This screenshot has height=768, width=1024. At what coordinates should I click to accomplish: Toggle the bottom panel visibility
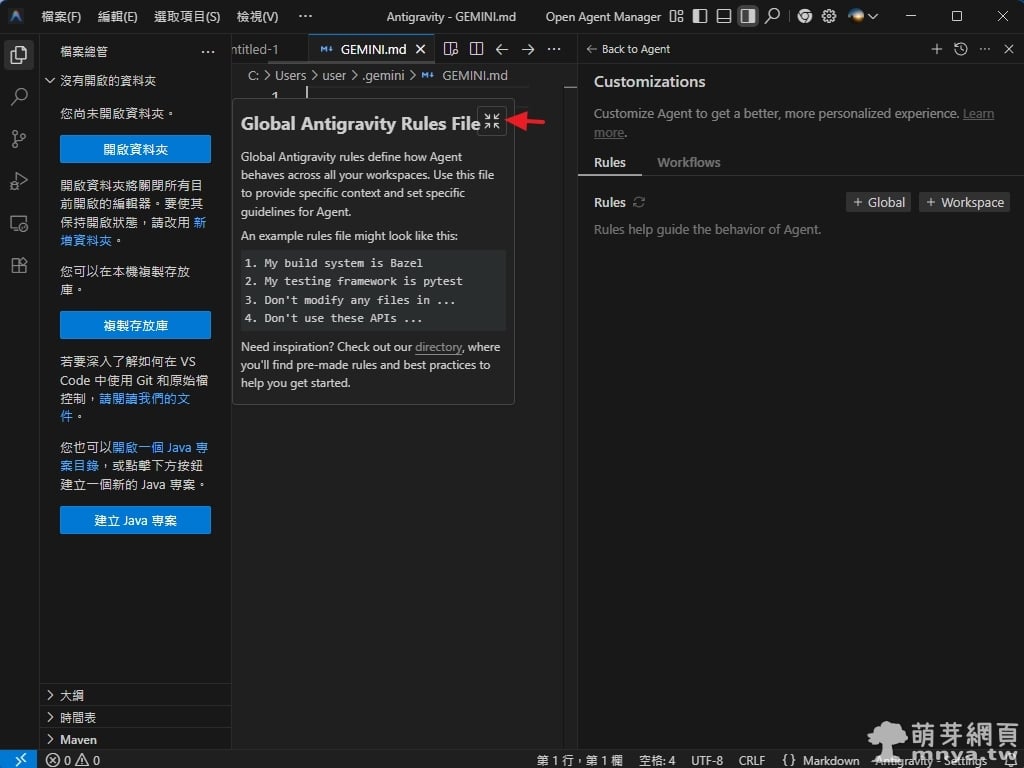[x=724, y=17]
